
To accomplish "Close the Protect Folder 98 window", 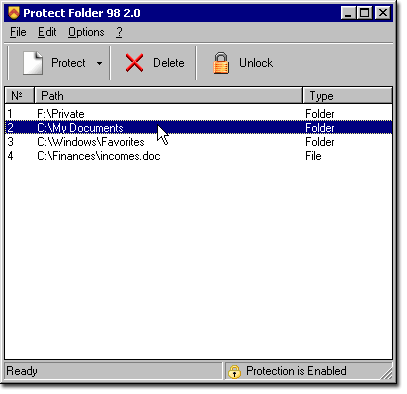I will coord(383,13).
